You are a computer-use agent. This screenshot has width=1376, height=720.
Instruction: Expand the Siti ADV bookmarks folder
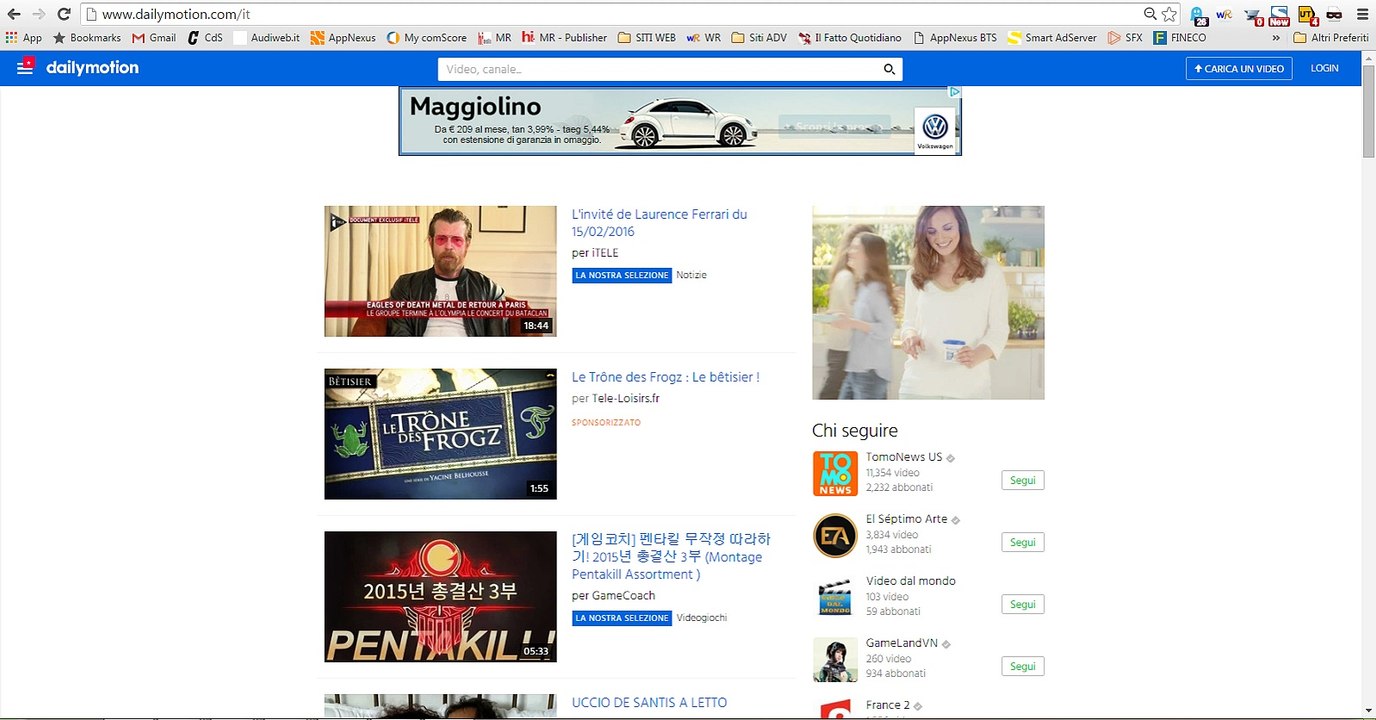pos(759,38)
